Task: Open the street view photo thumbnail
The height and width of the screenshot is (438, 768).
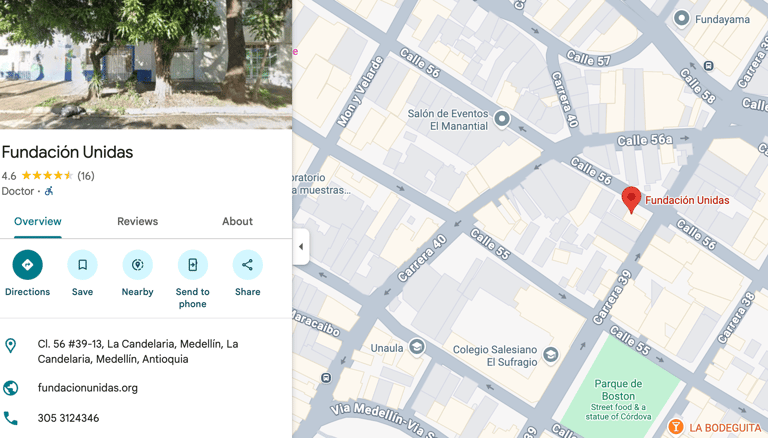Action: point(146,64)
